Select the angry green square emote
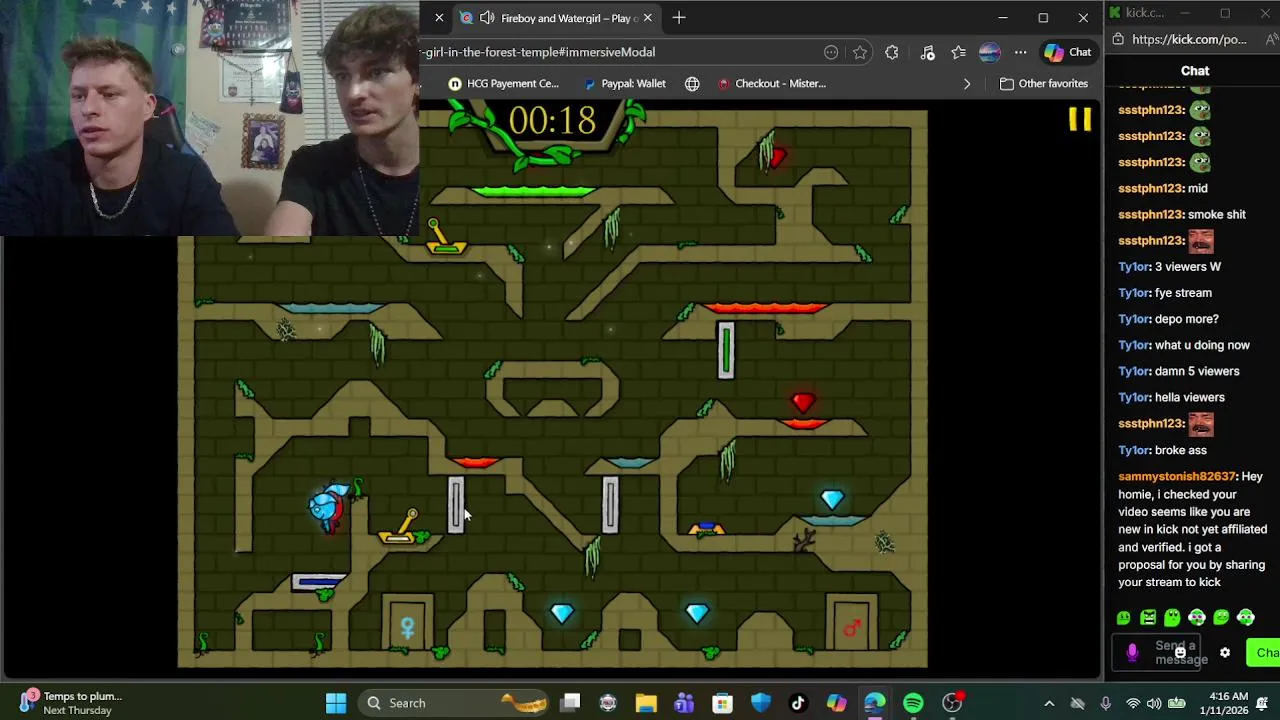 click(x=1148, y=618)
